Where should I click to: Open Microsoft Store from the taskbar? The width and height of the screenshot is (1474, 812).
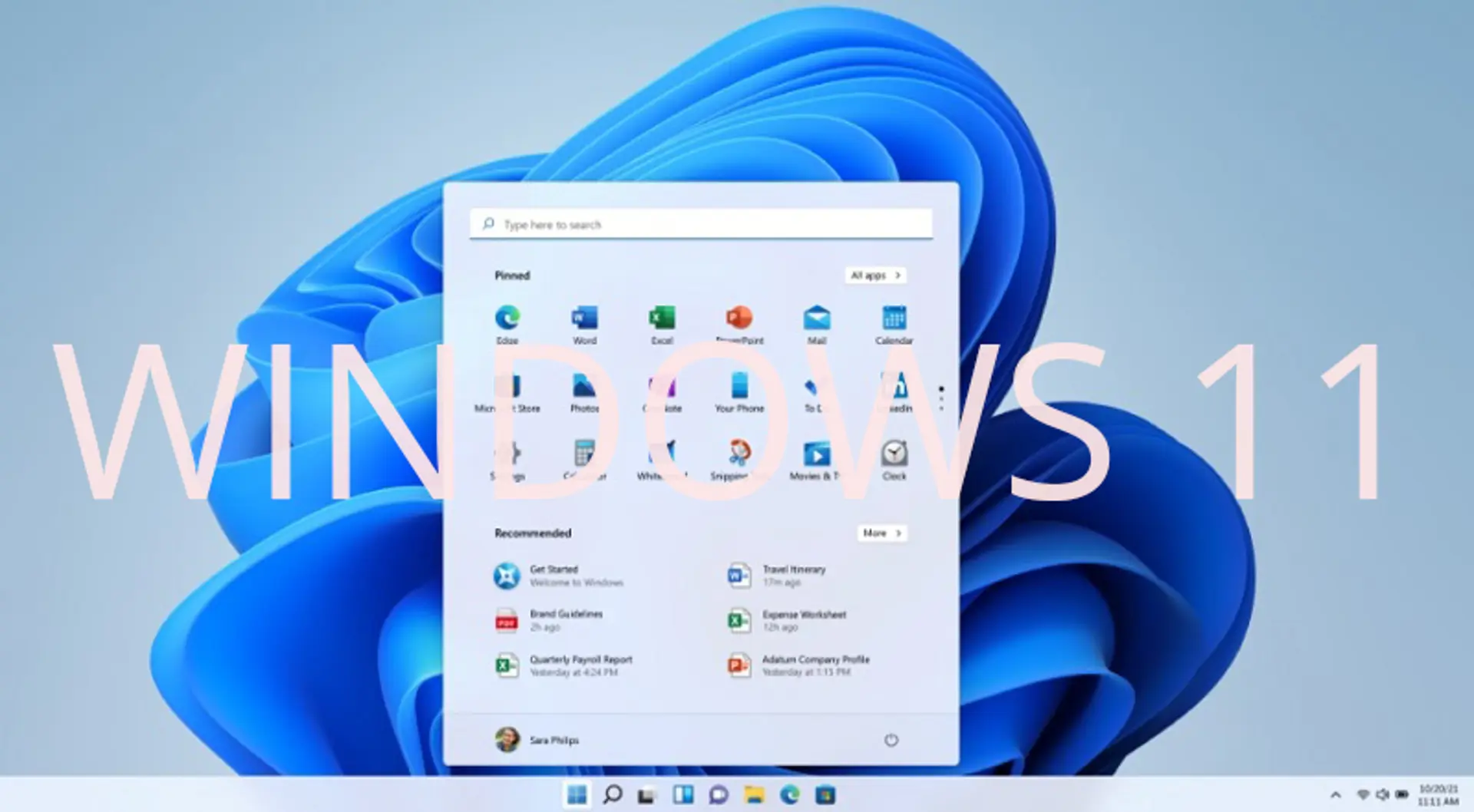(x=825, y=794)
